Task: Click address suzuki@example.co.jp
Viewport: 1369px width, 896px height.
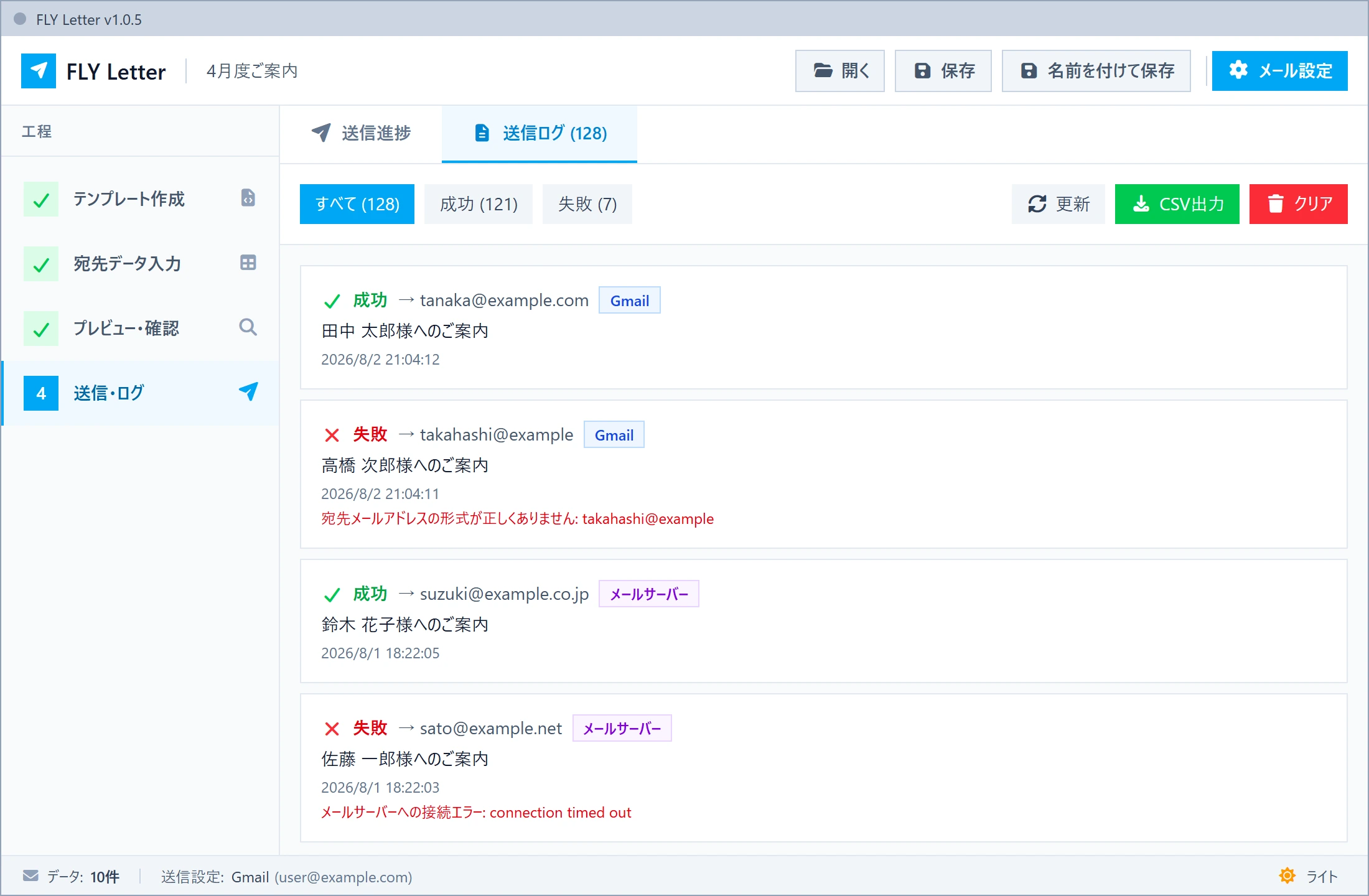Action: pyautogui.click(x=504, y=594)
